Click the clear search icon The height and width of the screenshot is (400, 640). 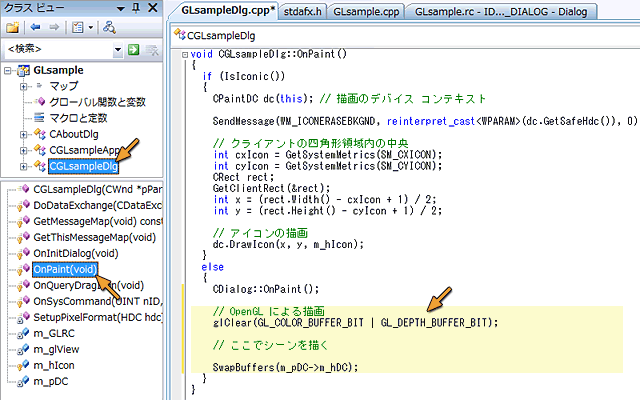click(x=152, y=50)
